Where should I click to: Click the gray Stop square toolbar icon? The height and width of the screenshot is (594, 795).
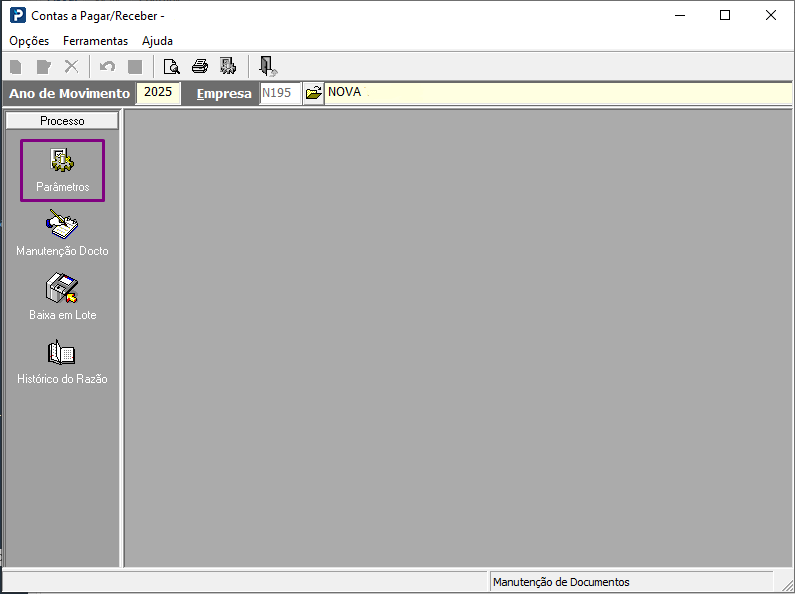pyautogui.click(x=135, y=66)
